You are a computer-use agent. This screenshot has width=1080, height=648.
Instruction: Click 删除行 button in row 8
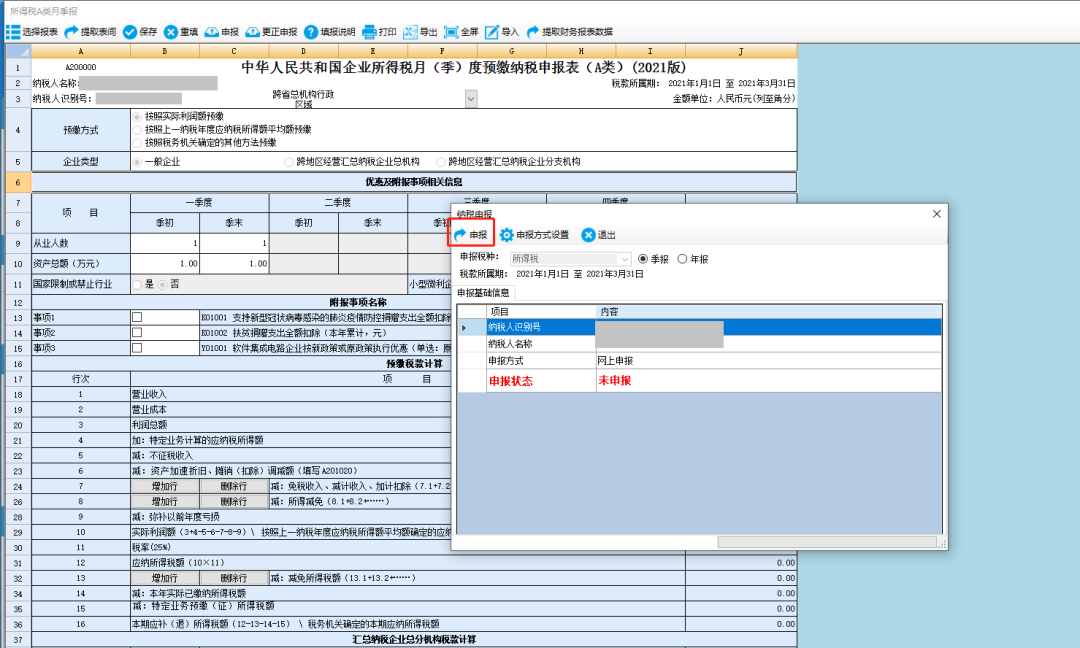234,501
